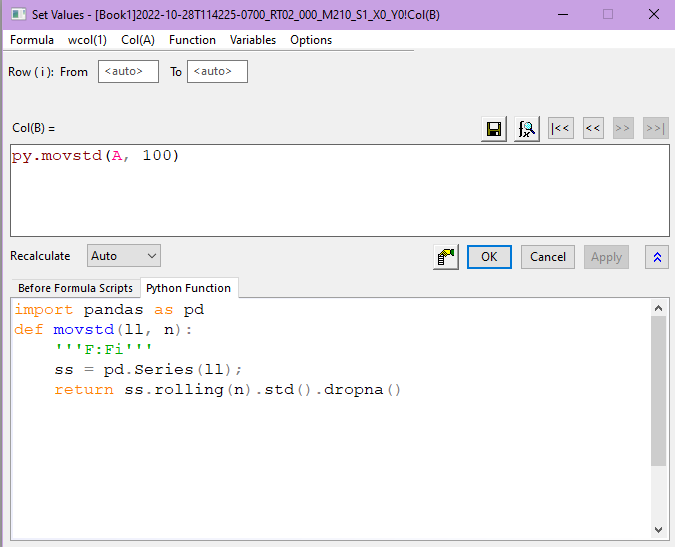675x547 pixels.
Task: Click the script panel icon beside OK
Action: 447,257
